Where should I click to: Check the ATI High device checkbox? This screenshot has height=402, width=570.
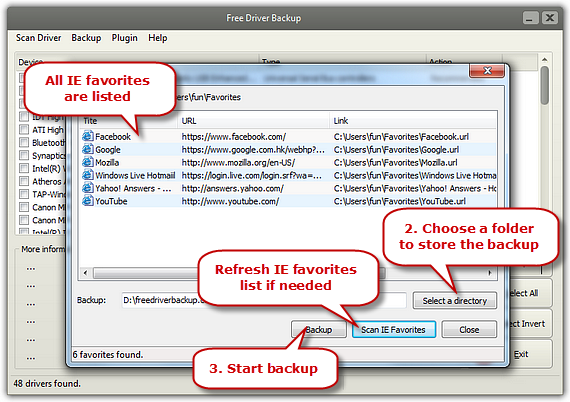tap(24, 129)
